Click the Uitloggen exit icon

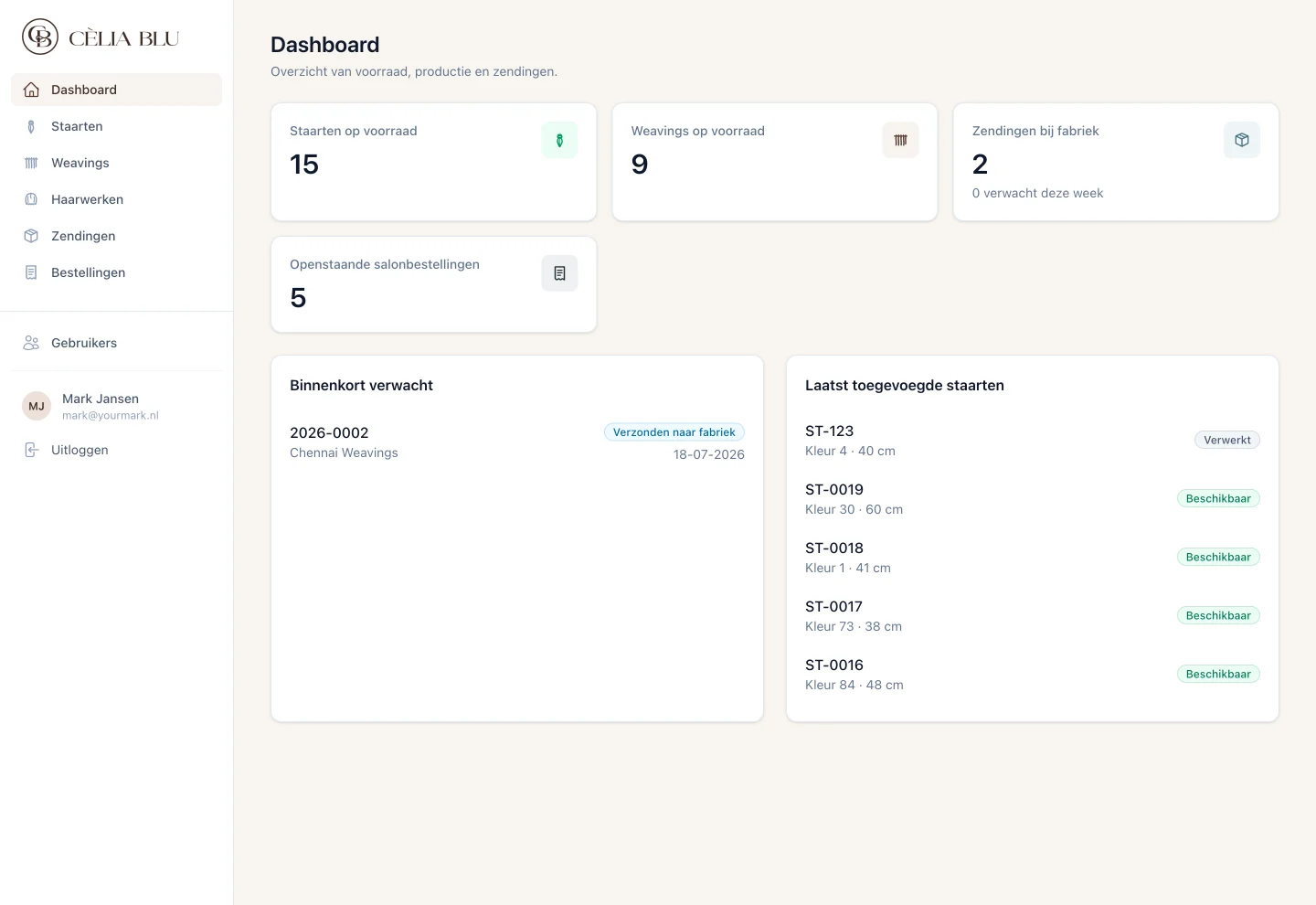click(x=31, y=450)
